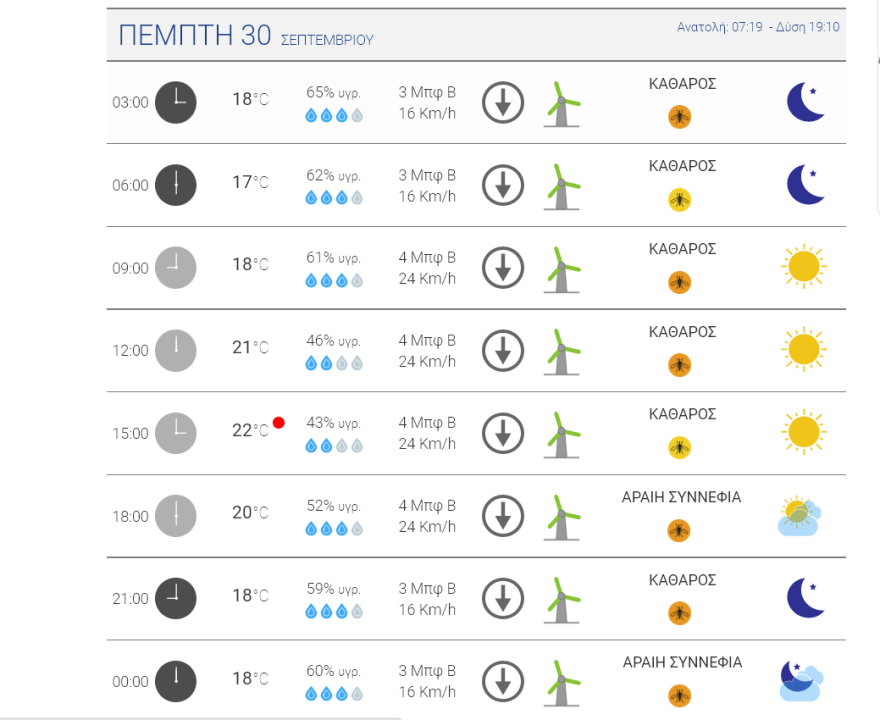This screenshot has height=720, width=880.
Task: Click the ΚΑΘΑΡΟΣ label at 03:00
Action: [x=683, y=84]
